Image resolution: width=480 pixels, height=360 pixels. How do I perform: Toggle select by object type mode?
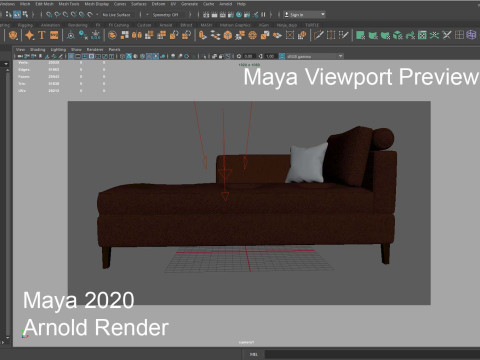click(x=17, y=14)
